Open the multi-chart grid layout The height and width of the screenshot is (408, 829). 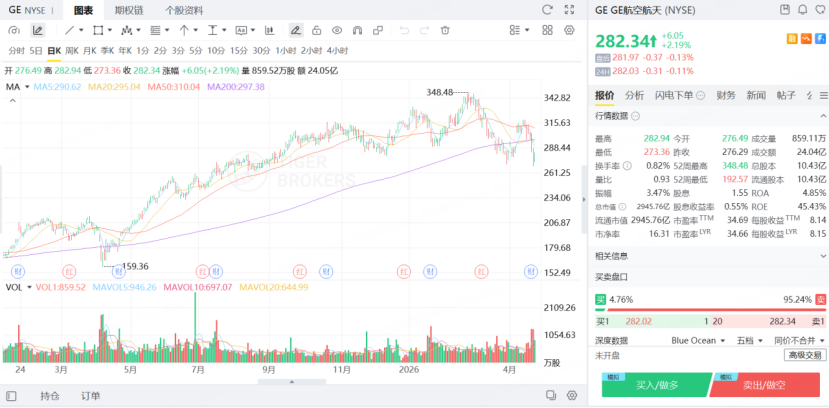[x=548, y=30]
